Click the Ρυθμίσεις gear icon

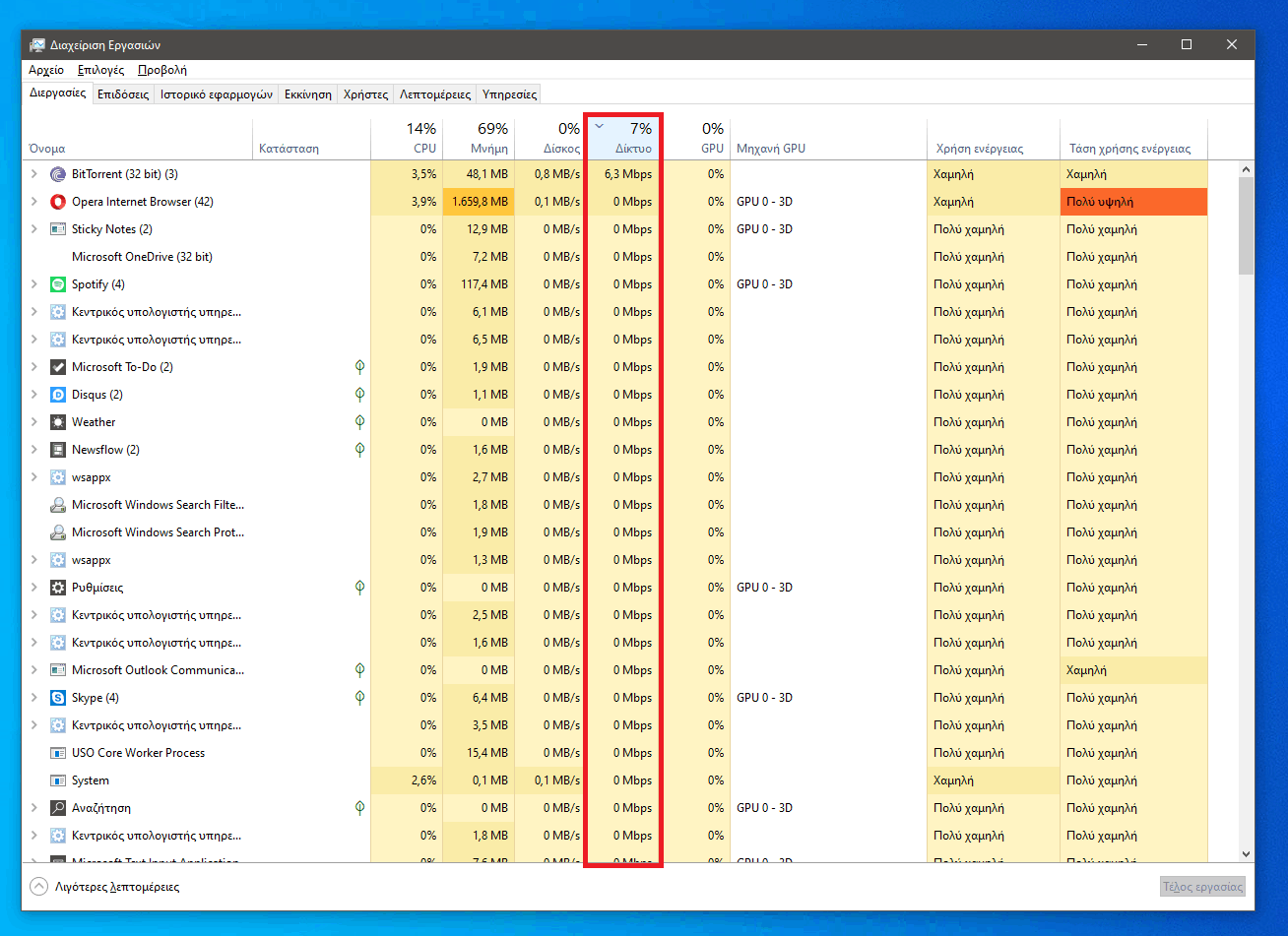click(x=57, y=588)
